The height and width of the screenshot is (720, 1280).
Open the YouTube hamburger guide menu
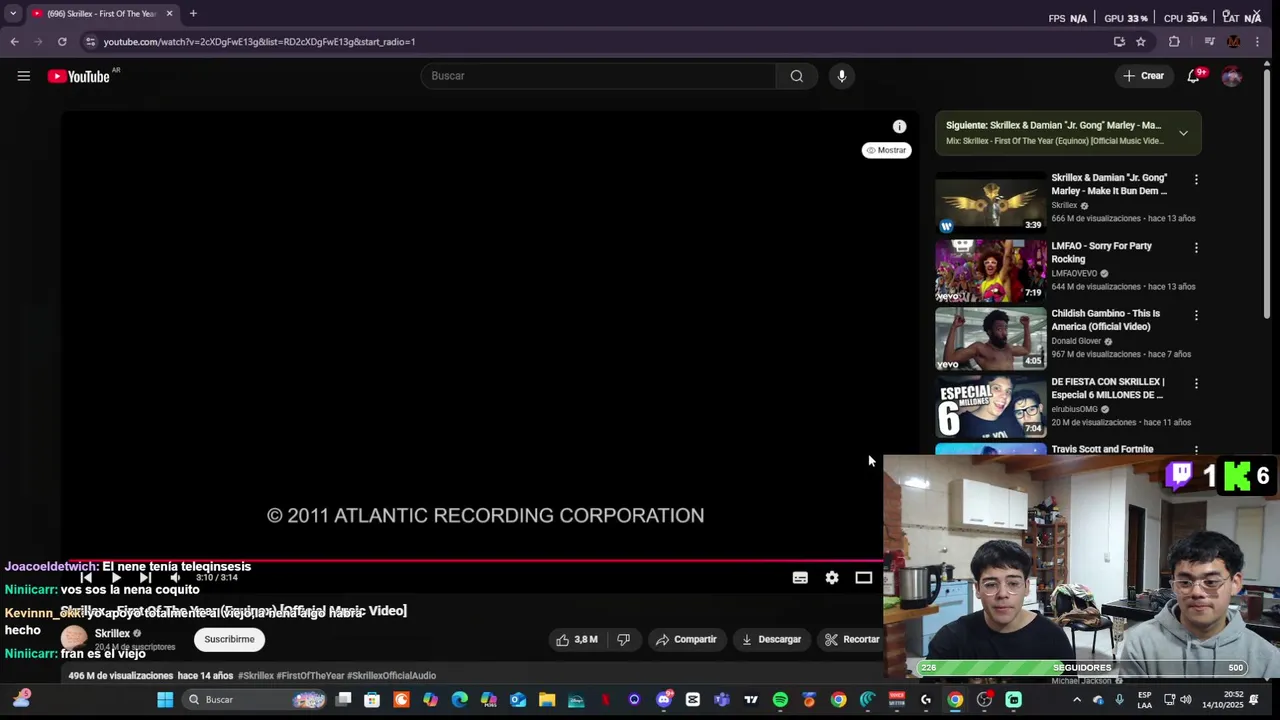coord(24,76)
